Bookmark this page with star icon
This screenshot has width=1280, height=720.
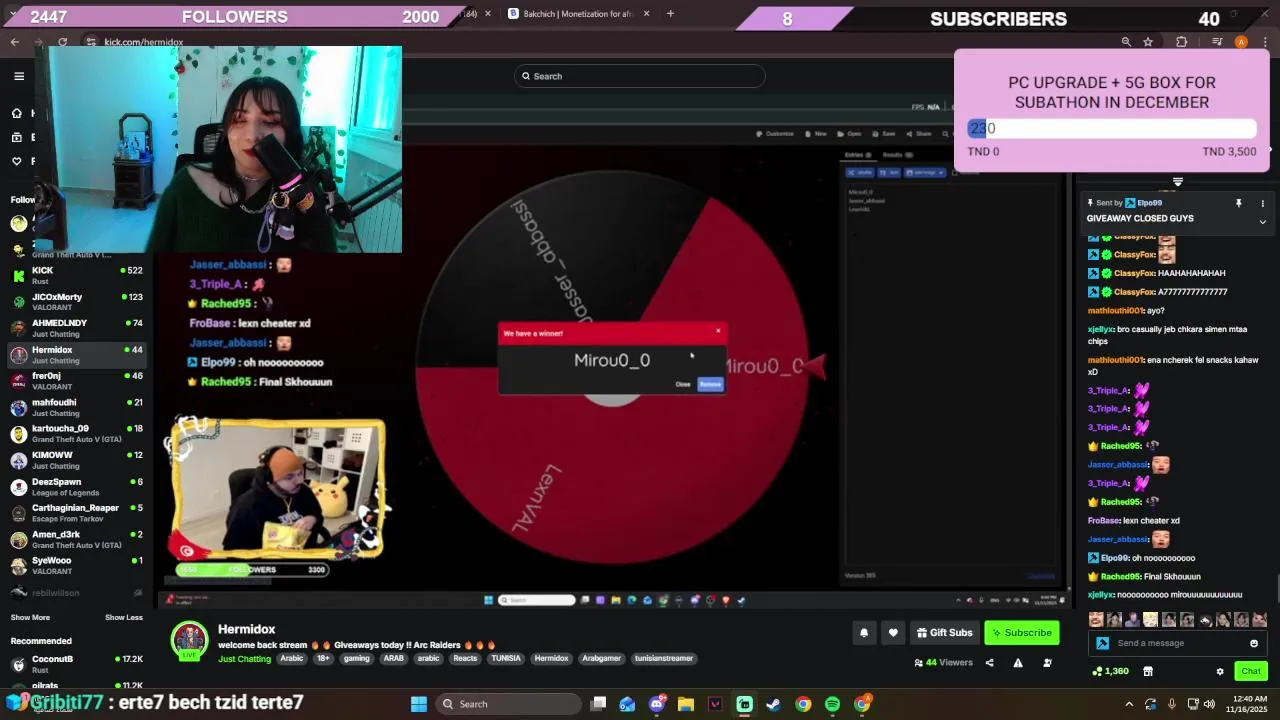click(x=1148, y=42)
